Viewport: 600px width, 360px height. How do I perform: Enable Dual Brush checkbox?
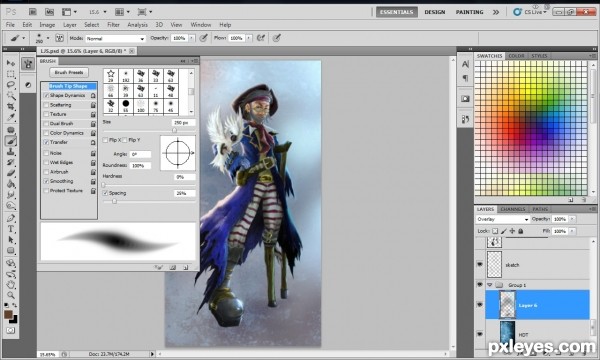46,124
